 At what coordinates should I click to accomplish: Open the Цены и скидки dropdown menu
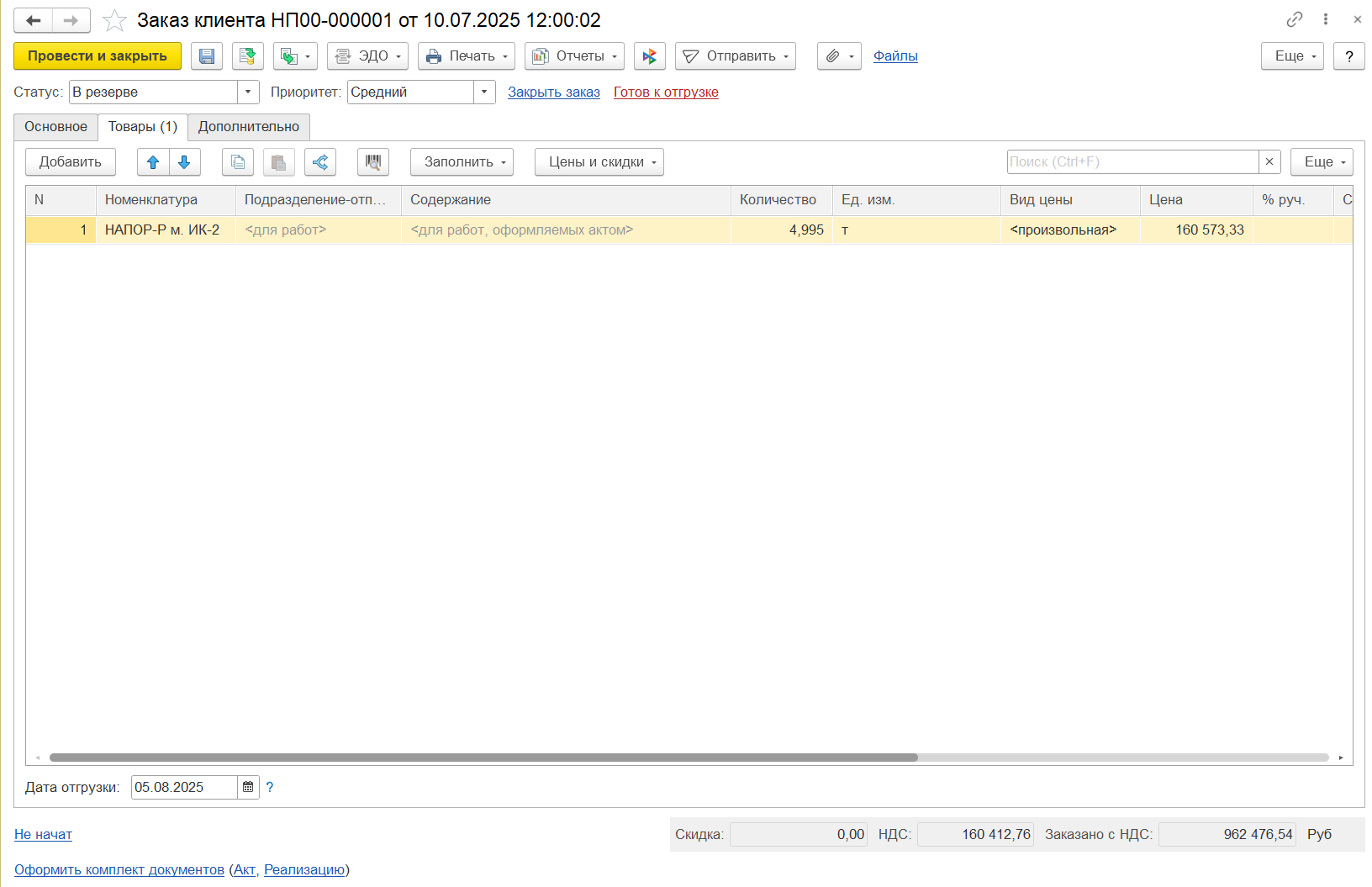(x=599, y=162)
